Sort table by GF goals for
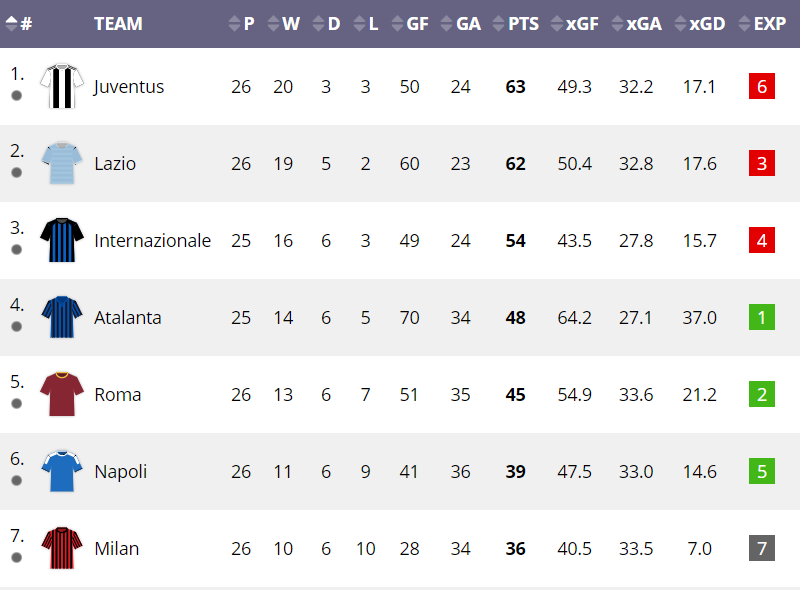The height and width of the screenshot is (590, 800). tap(410, 23)
